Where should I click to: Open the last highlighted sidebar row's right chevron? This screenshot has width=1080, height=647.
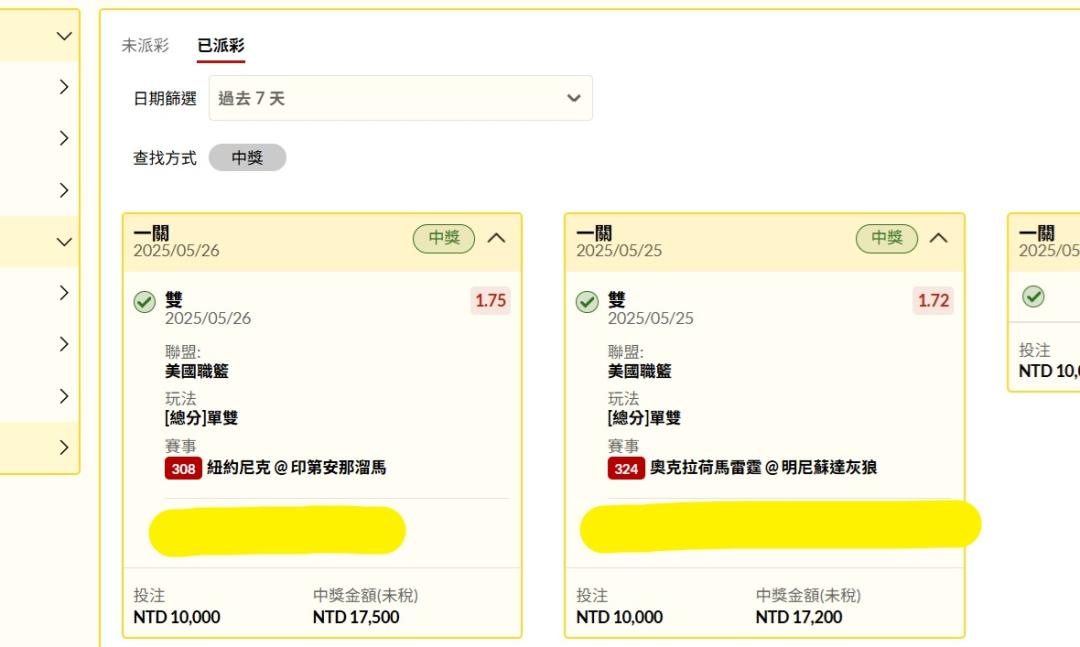click(64, 448)
